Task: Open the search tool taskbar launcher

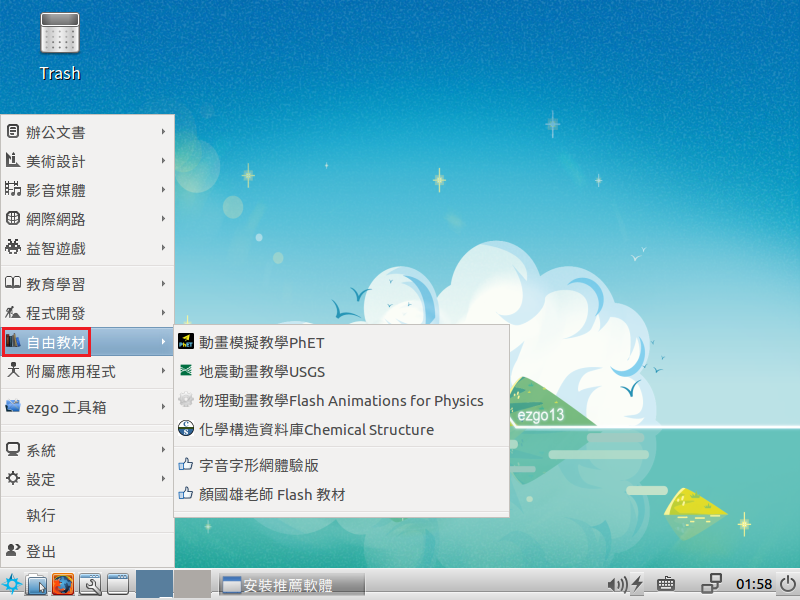Action: [x=90, y=584]
